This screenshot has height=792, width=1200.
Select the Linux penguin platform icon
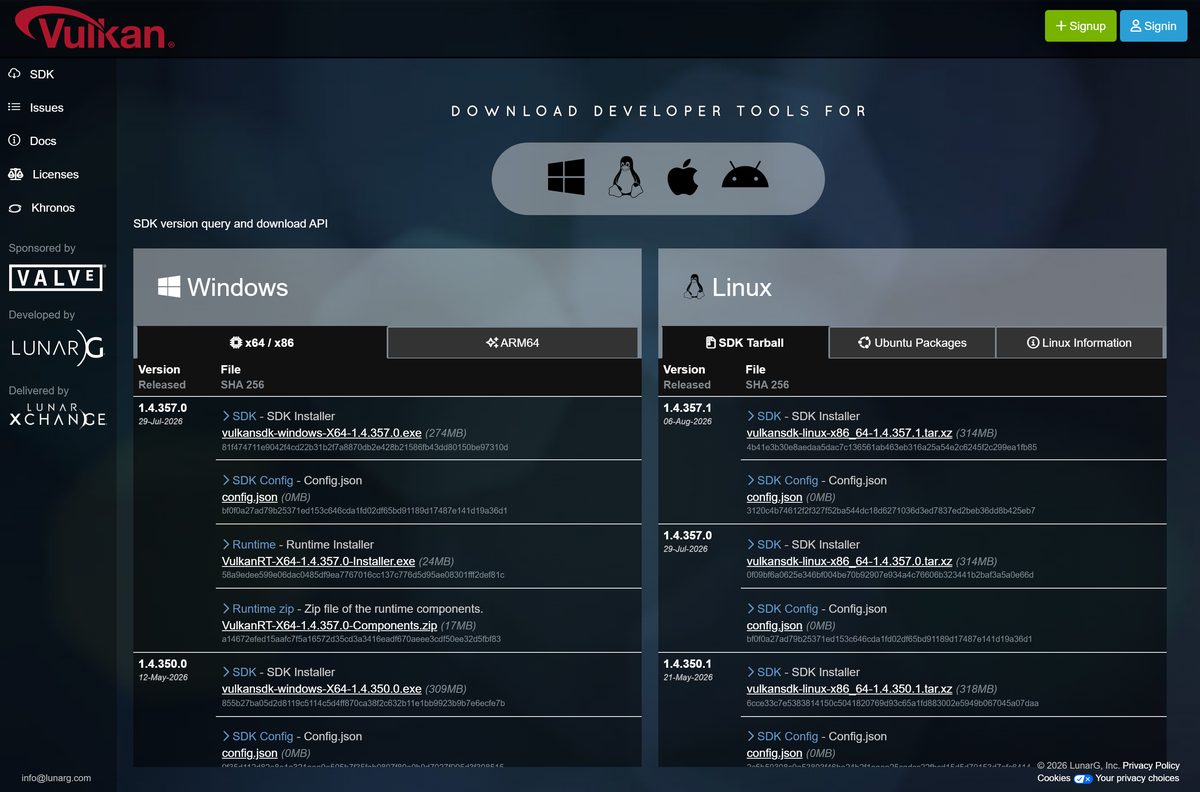pyautogui.click(x=626, y=178)
